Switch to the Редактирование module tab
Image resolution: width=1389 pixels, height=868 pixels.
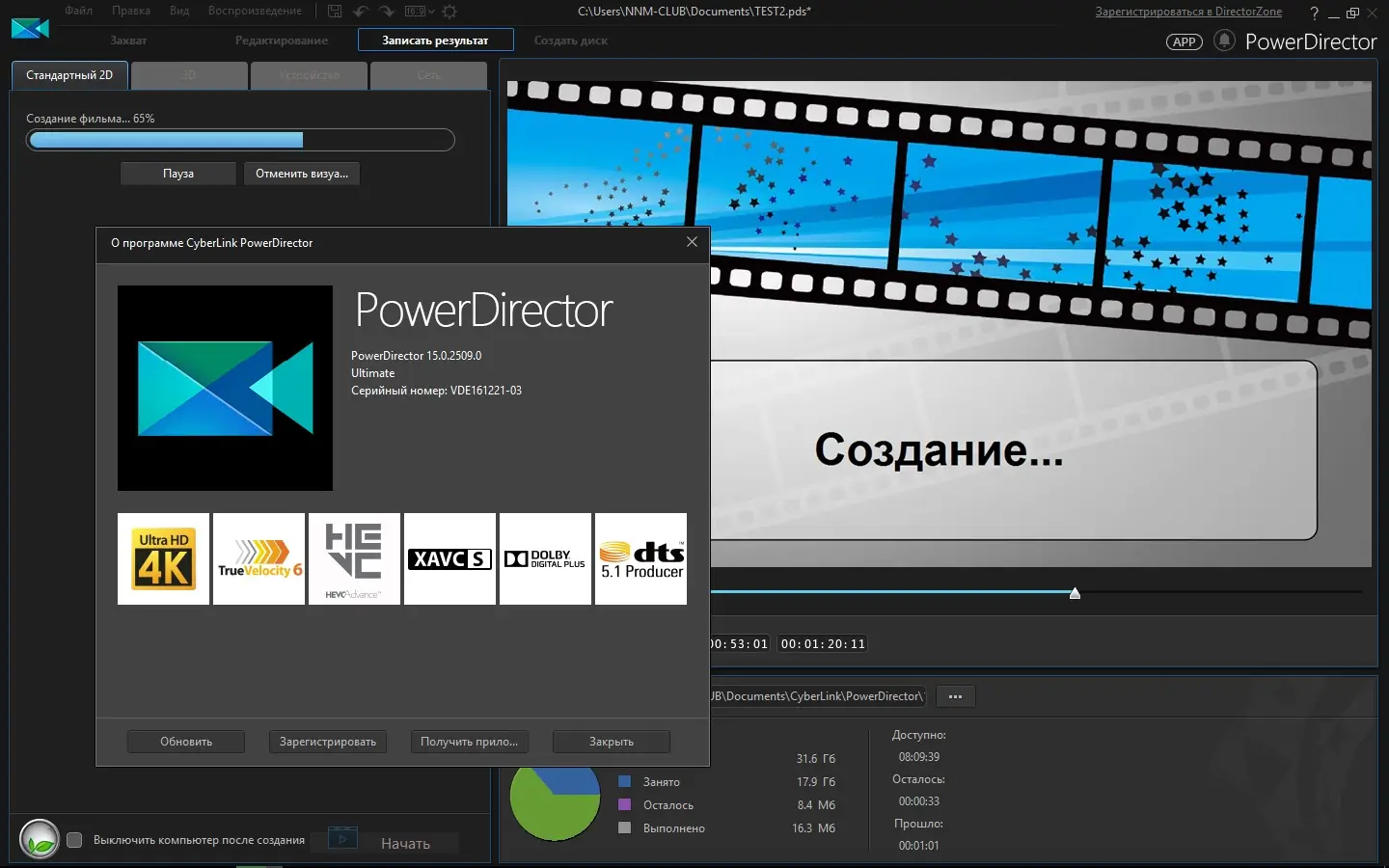coord(282,41)
